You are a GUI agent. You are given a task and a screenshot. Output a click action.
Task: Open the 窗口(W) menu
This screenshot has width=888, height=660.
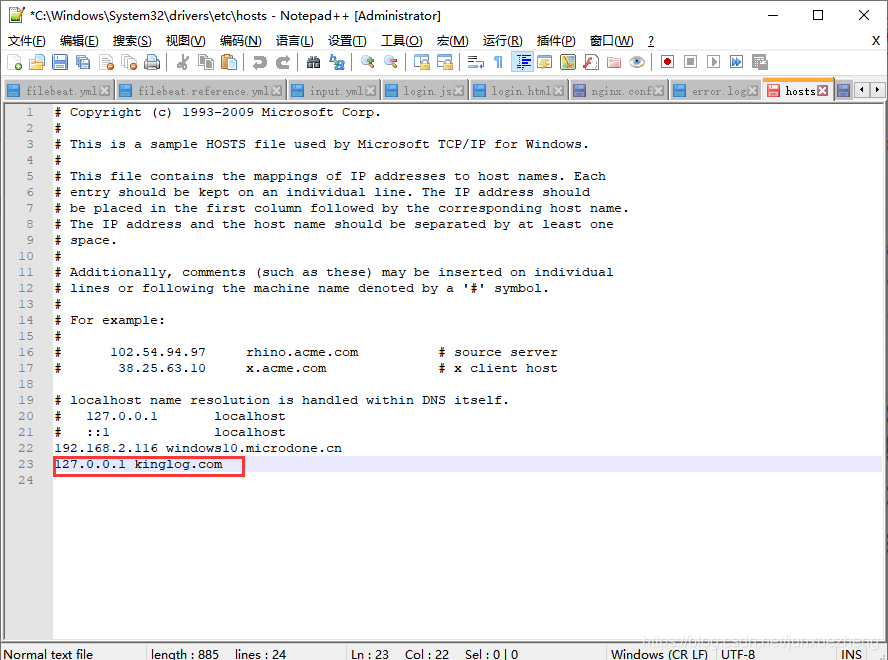click(612, 41)
